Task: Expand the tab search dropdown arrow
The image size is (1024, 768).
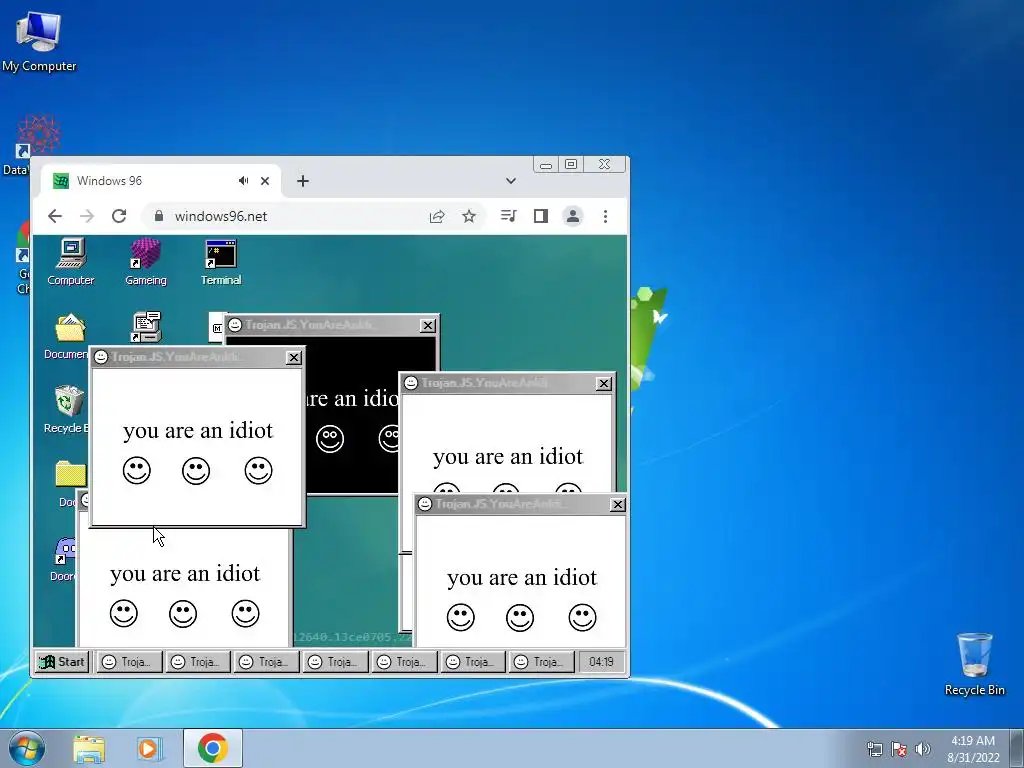Action: coord(511,181)
